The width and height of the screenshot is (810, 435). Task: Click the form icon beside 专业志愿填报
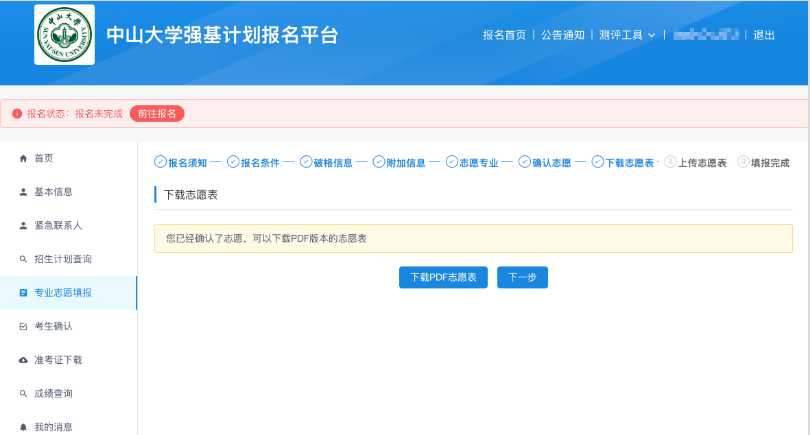pyautogui.click(x=24, y=293)
